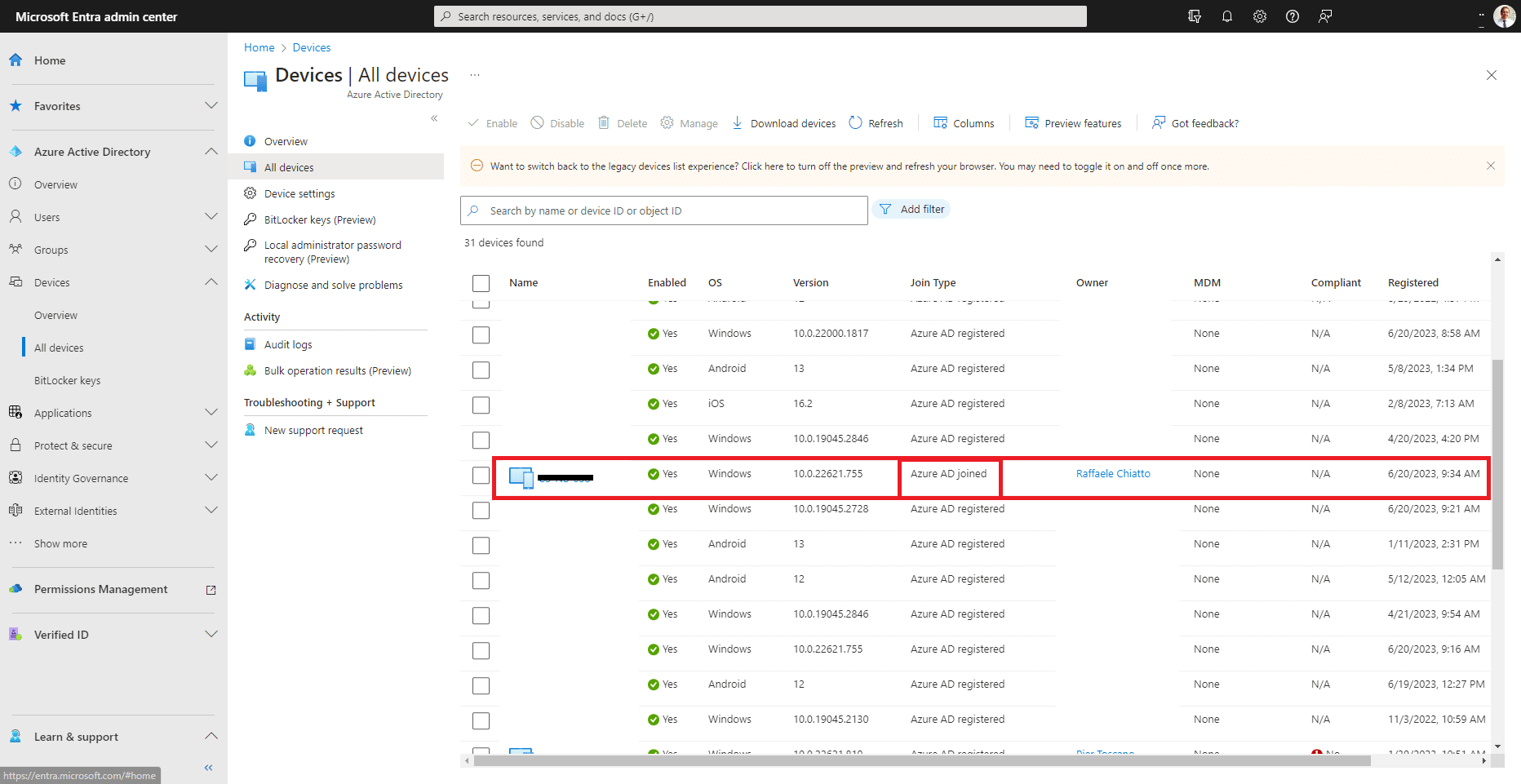Collapse the Devices section chevron
Viewport: 1521px width, 784px height.
211,281
